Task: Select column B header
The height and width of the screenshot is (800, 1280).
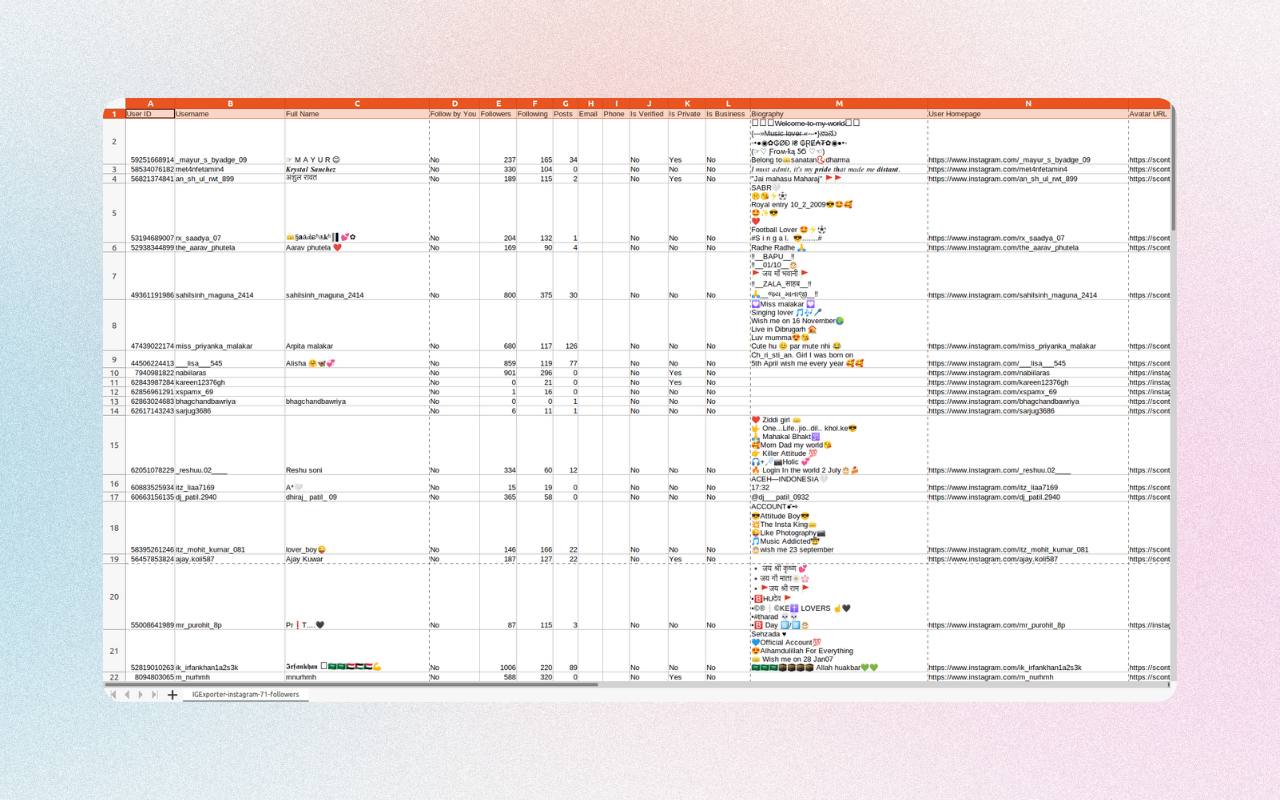Action: [230, 103]
